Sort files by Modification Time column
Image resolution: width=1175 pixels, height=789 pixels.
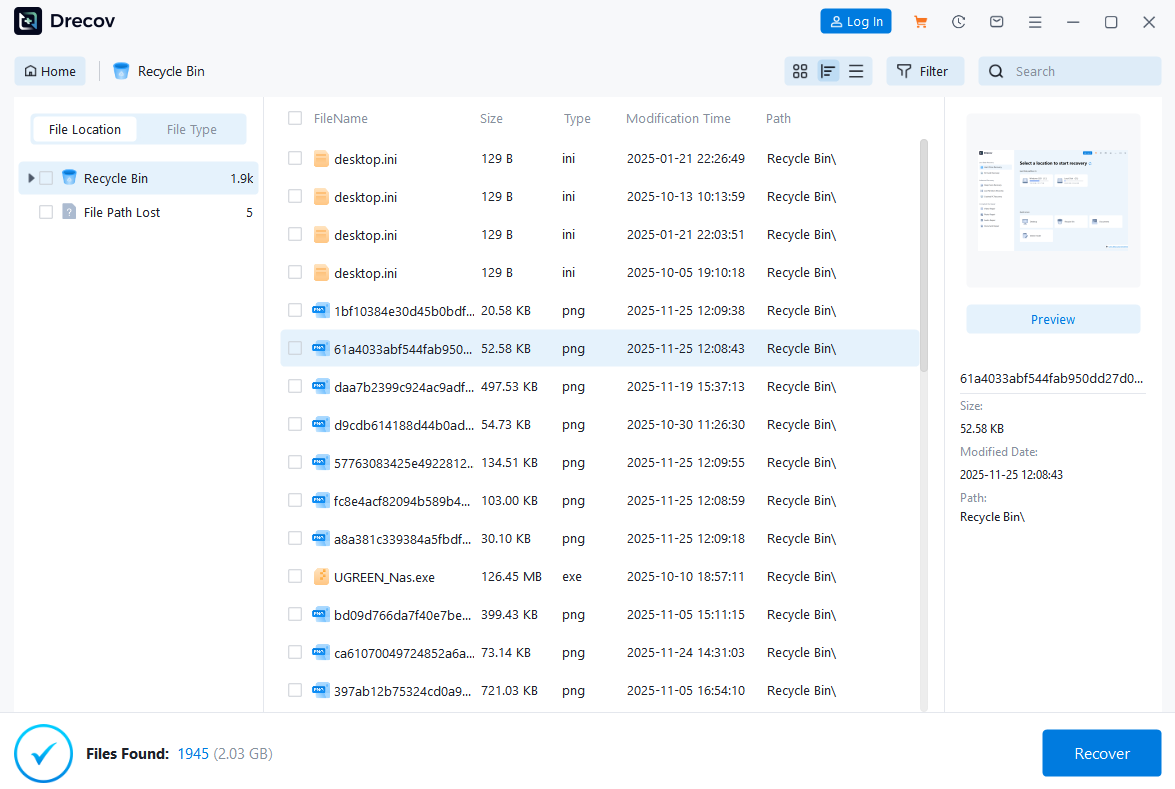point(677,117)
